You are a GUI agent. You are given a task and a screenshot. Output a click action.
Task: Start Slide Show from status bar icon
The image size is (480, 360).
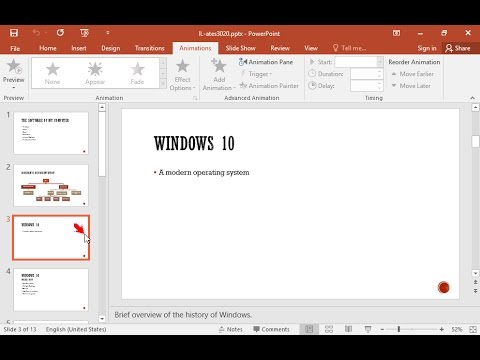(368, 329)
